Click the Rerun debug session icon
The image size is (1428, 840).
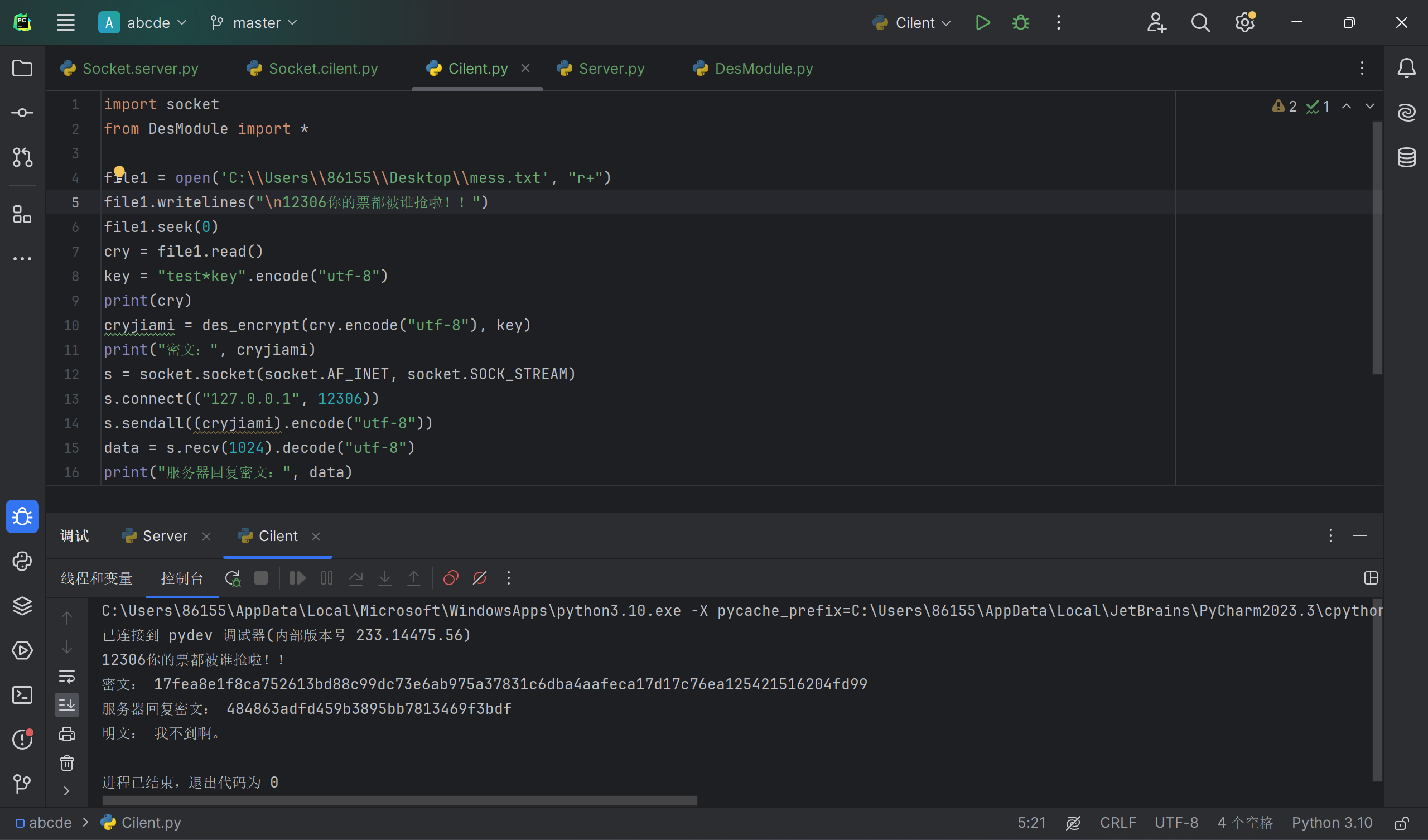(233, 578)
